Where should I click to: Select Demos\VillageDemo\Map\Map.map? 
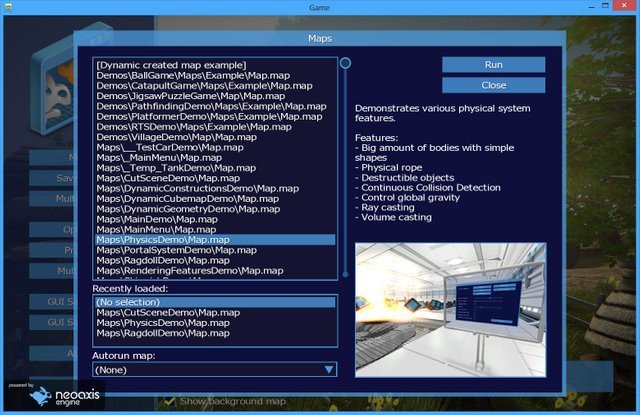coord(215,137)
